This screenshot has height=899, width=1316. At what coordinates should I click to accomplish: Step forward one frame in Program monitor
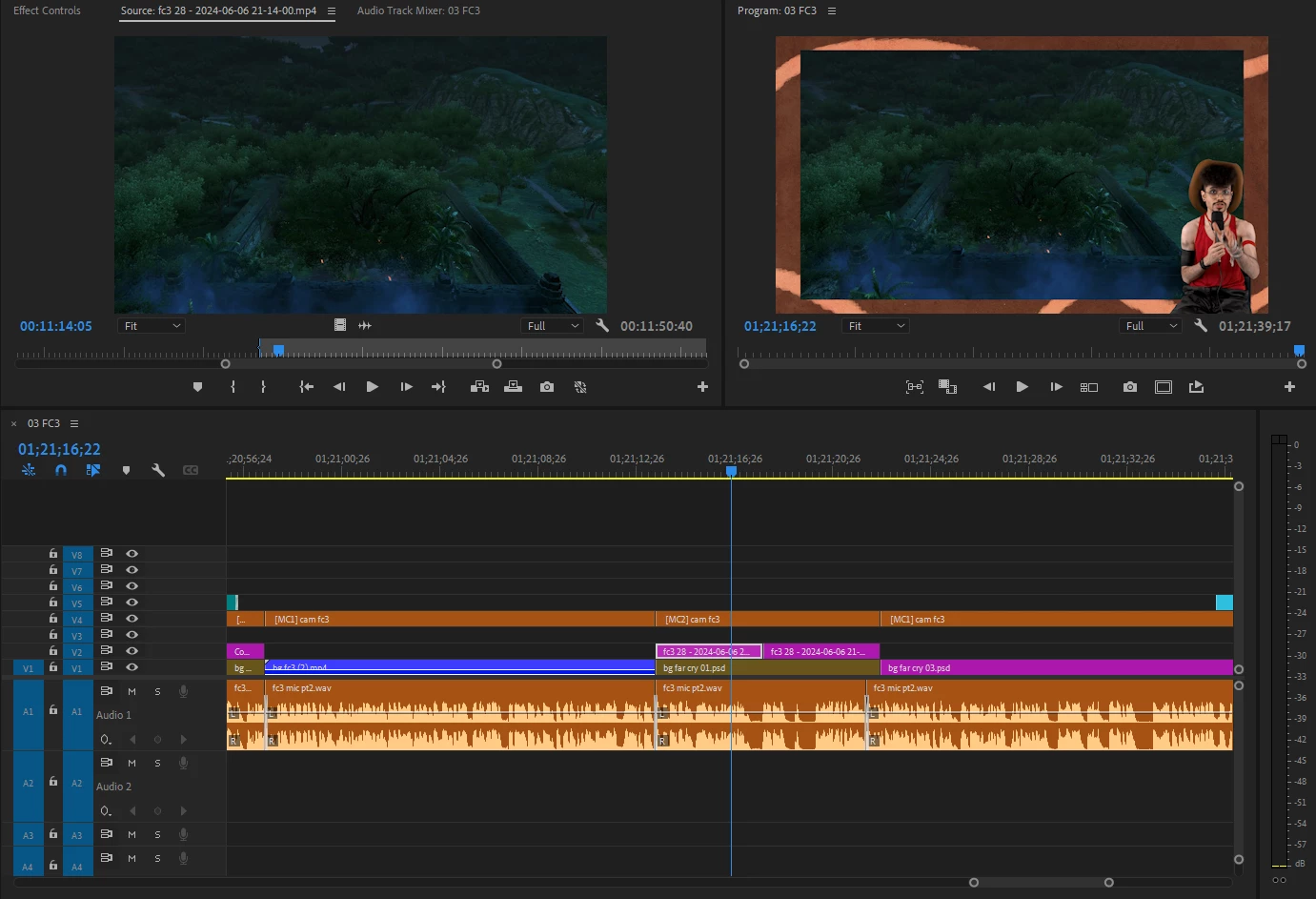[x=1056, y=387]
